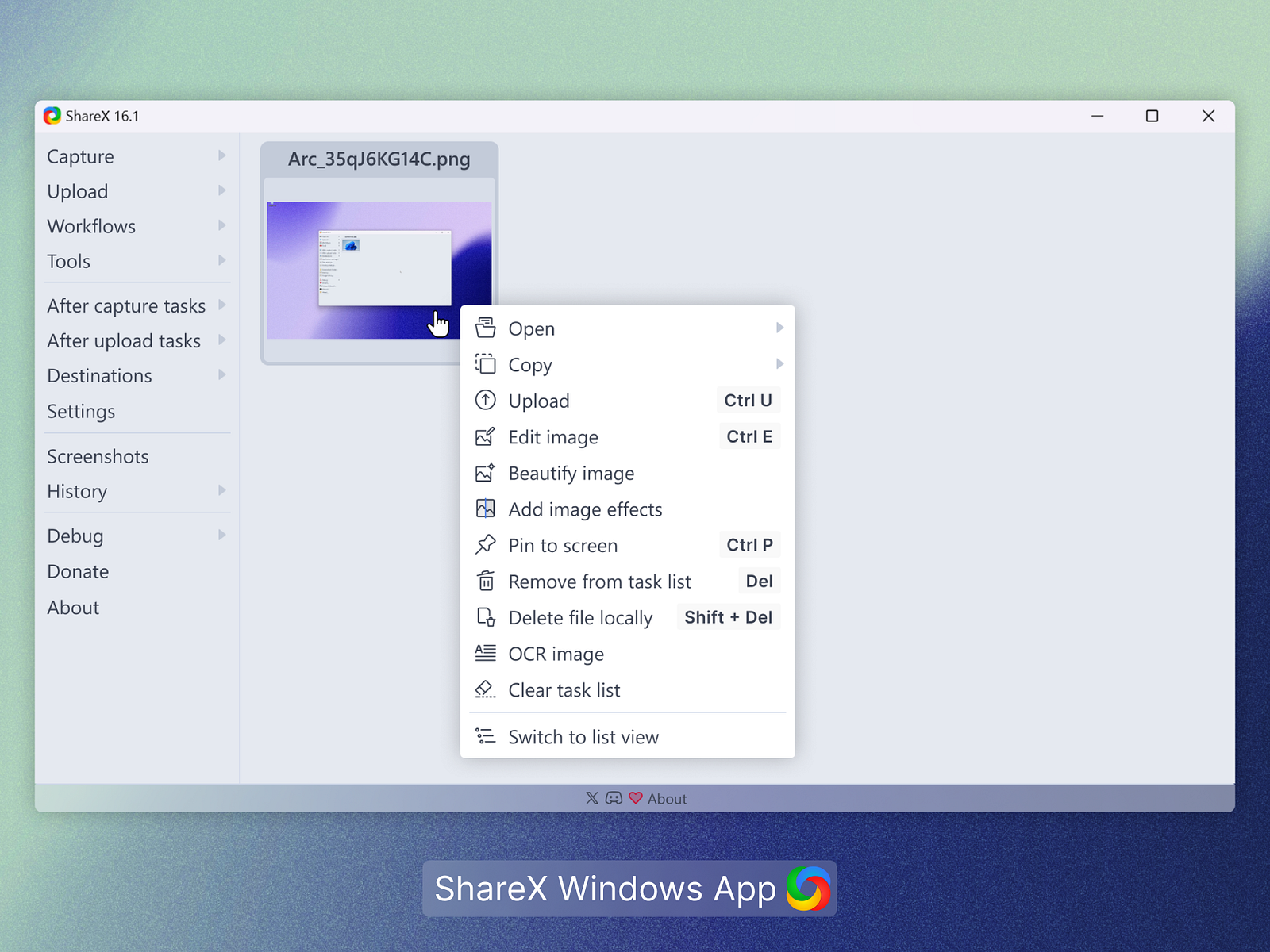
Task: Click the About link in status bar
Action: point(667,798)
